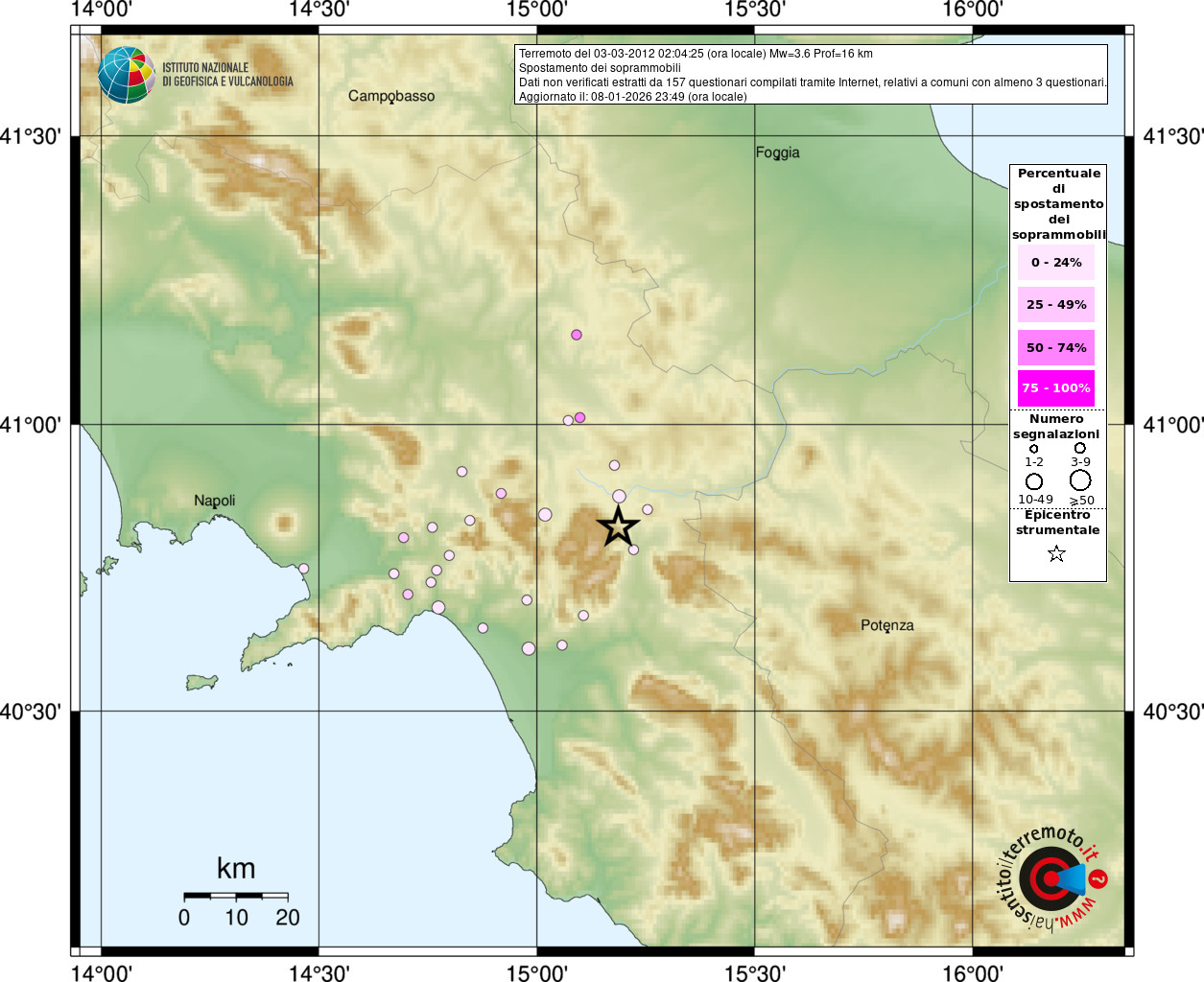
Task: Click the data circle directly north of epicenter star
Action: click(x=619, y=496)
